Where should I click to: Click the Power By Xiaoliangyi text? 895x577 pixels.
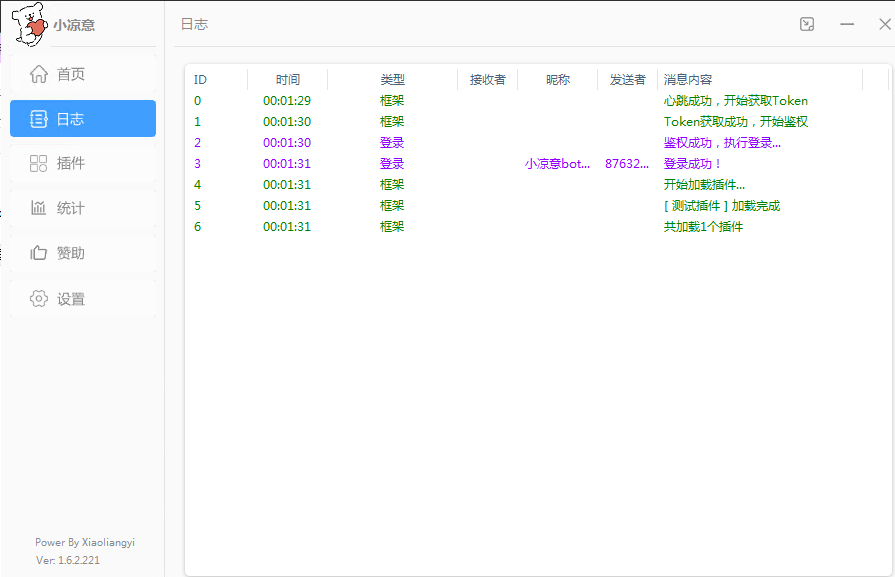[x=85, y=542]
